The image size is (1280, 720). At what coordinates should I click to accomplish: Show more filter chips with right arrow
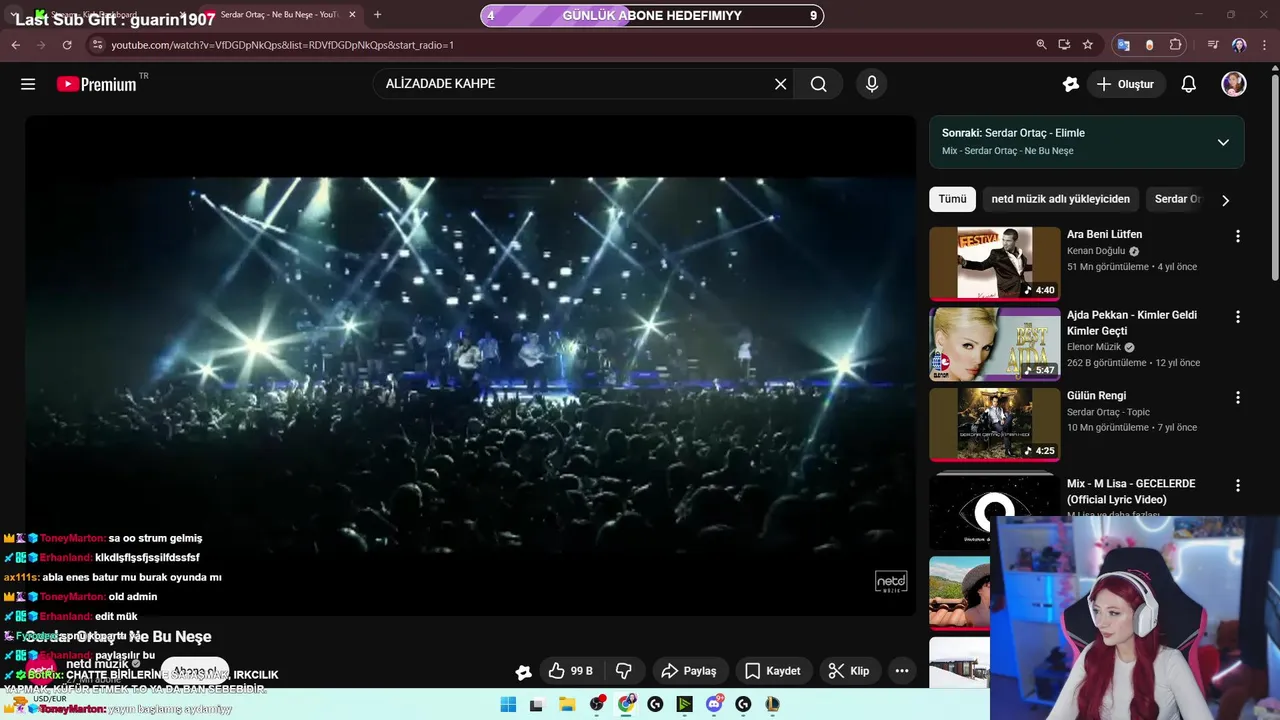tap(1225, 200)
